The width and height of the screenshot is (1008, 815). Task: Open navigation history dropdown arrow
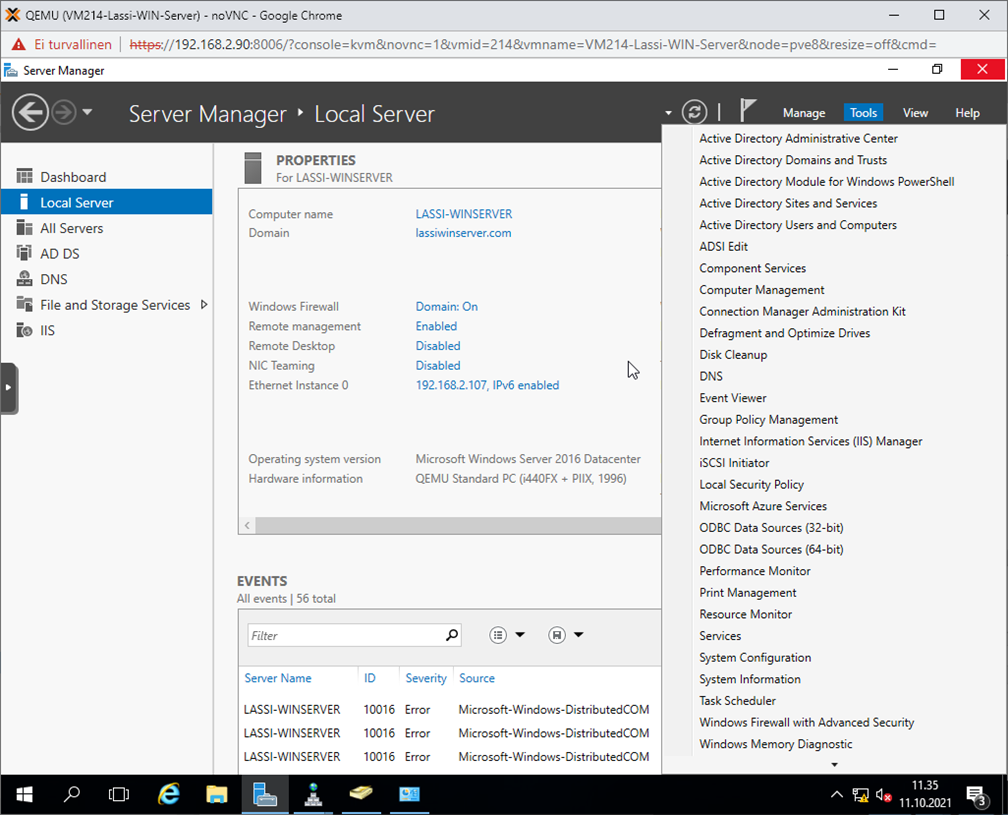click(87, 112)
